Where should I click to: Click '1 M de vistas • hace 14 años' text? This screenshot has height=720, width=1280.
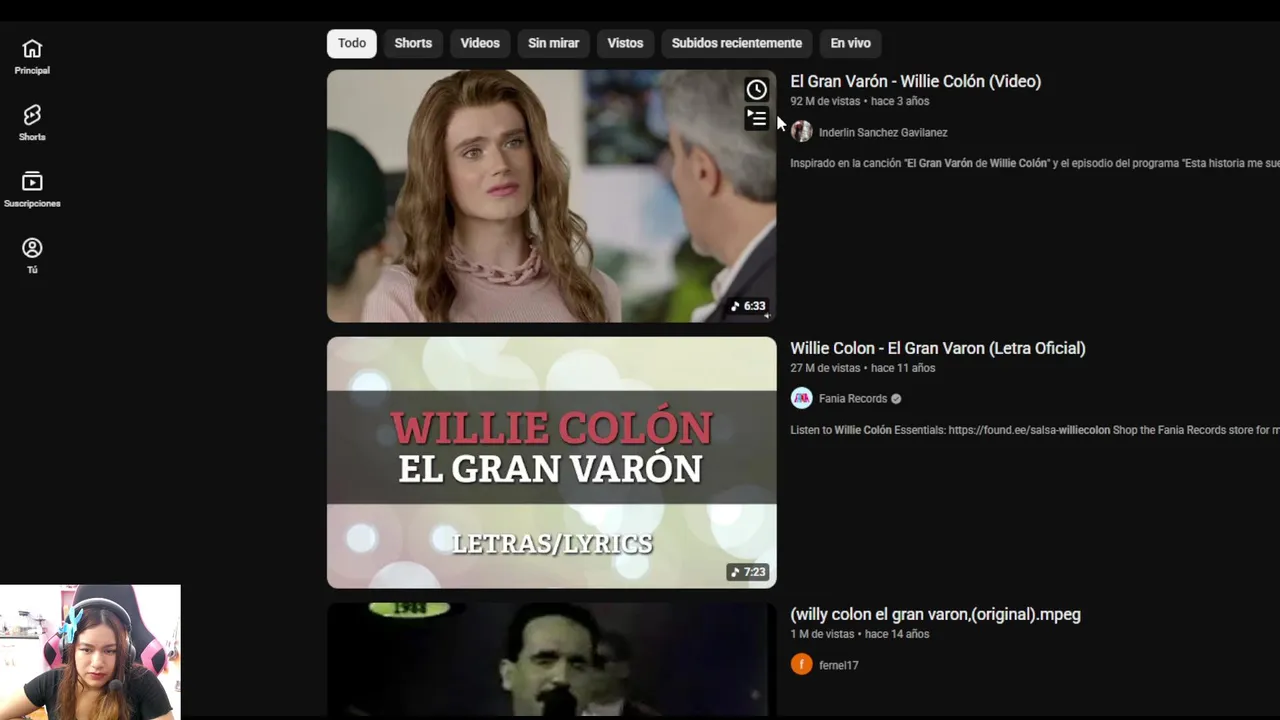tap(860, 634)
